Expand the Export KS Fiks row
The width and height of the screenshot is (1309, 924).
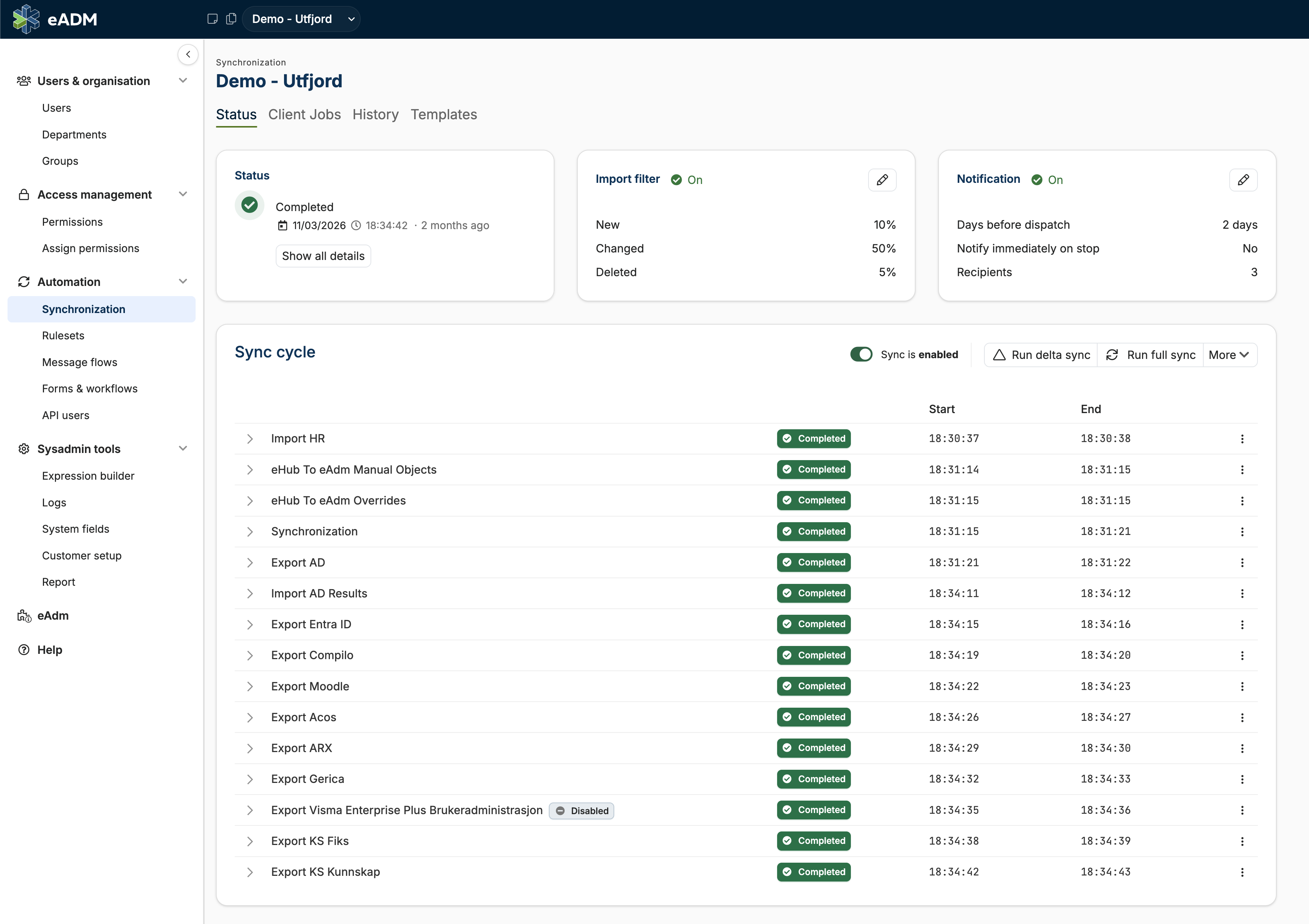[x=250, y=841]
